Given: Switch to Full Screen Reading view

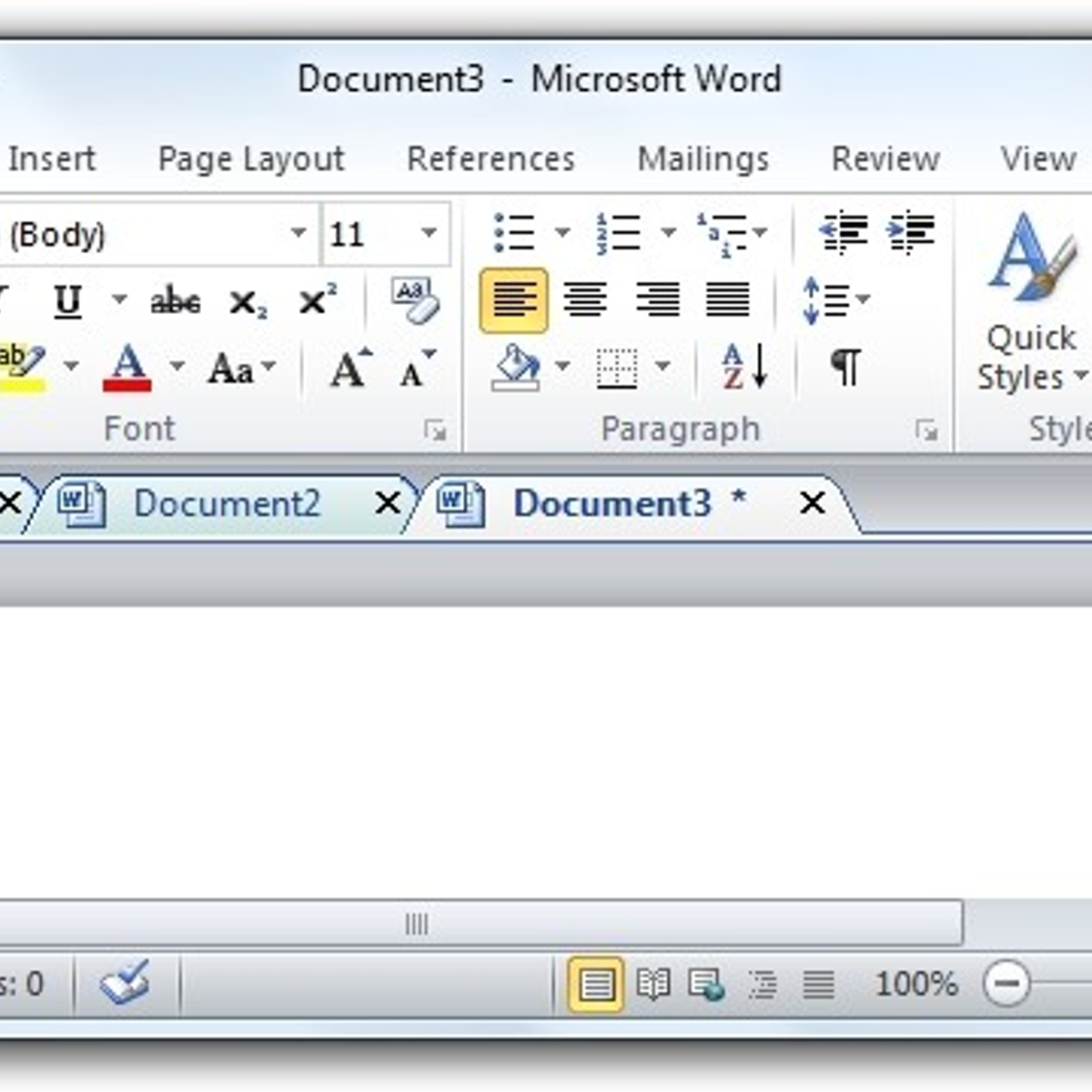Looking at the screenshot, I should (653, 985).
